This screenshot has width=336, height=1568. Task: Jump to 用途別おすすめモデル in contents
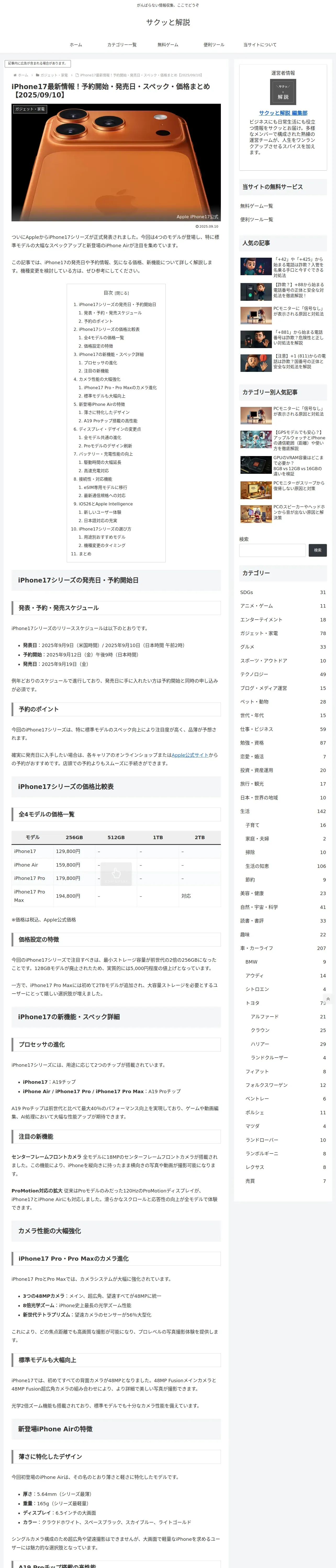pos(105,537)
